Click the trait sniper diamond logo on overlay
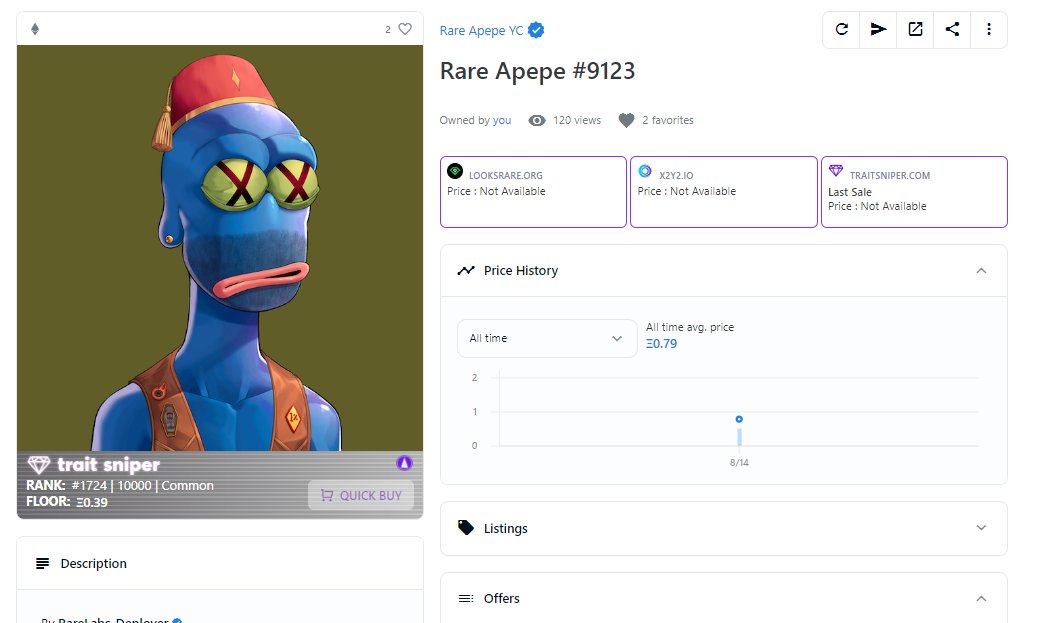 coord(38,464)
